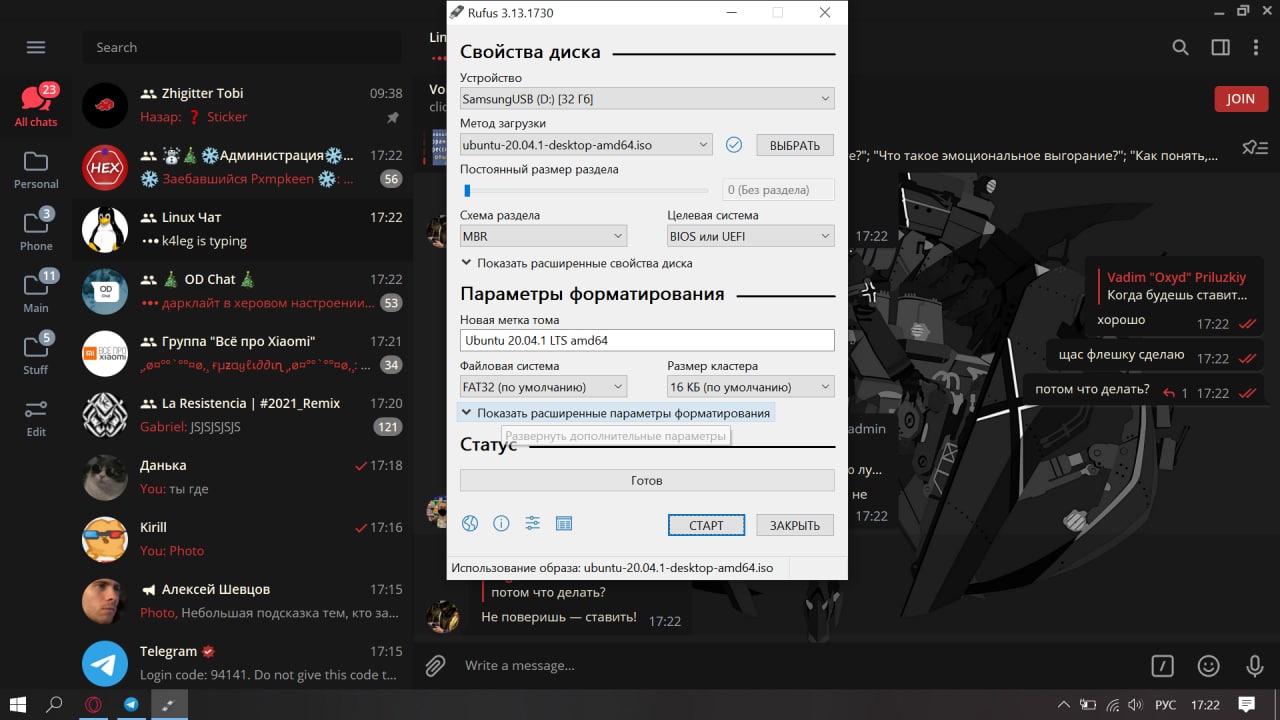
Task: Click reply arrow icon on last message
Action: pyautogui.click(x=1168, y=393)
